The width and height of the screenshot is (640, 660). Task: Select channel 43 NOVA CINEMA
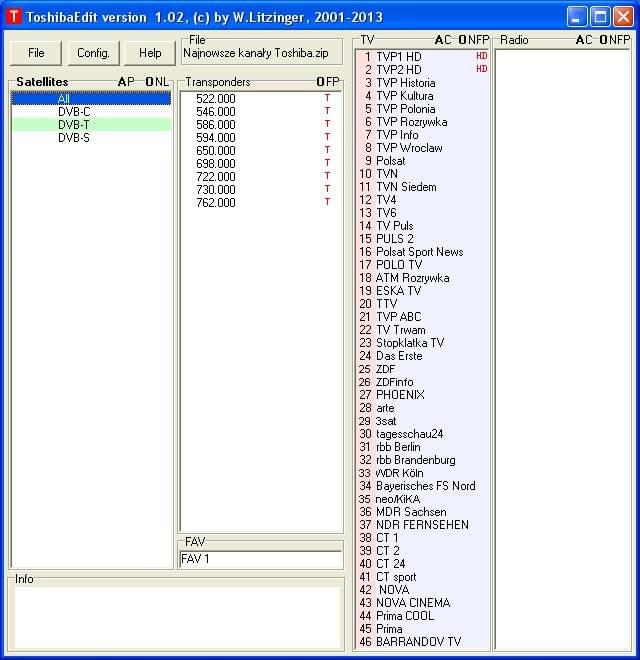point(422,603)
